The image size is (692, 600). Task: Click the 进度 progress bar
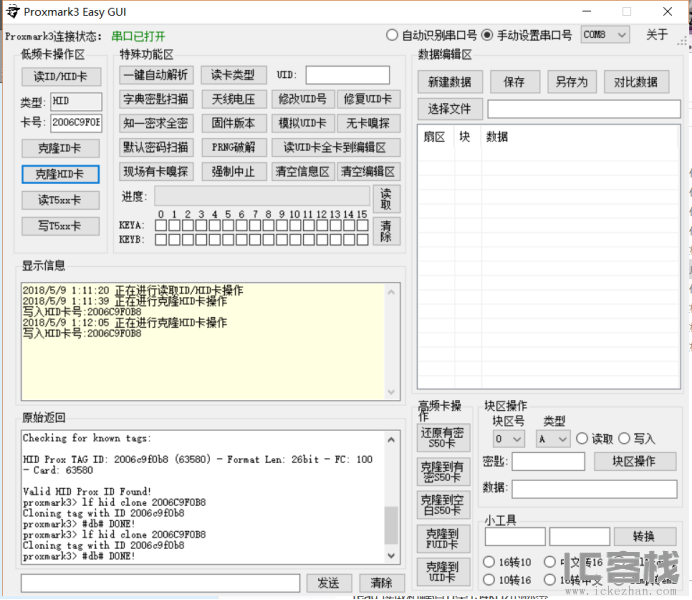point(262,196)
